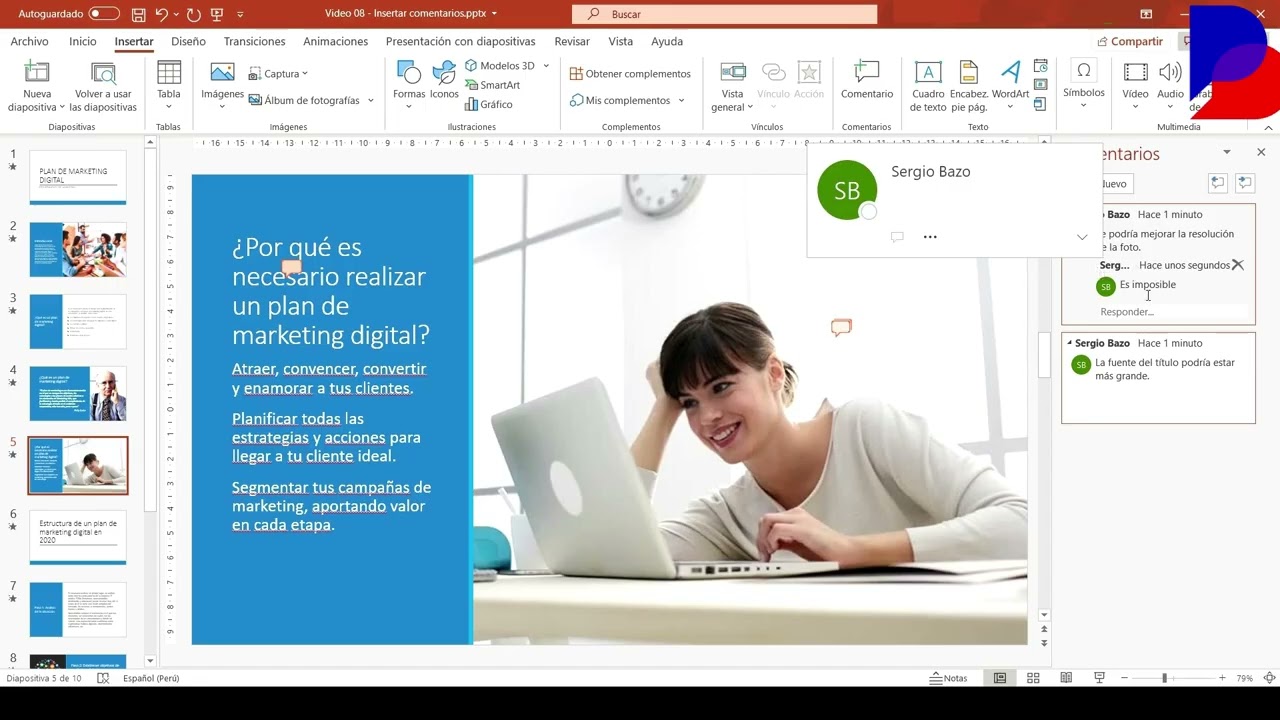This screenshot has height=720, width=1280.
Task: Insert slide number icon
Action: click(x=1041, y=85)
